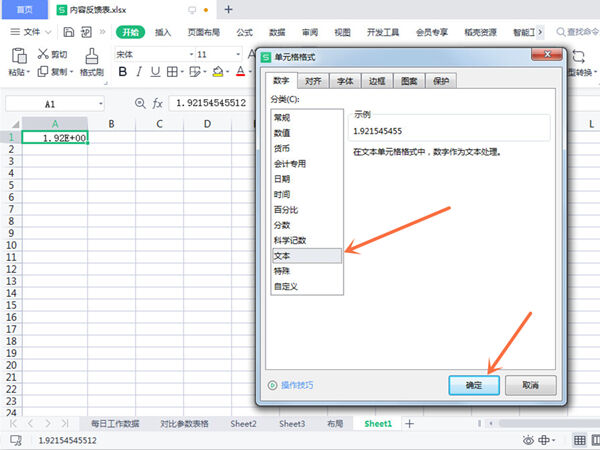Expand more quick access toolbar items
This screenshot has height=450, width=600.
(102, 32)
